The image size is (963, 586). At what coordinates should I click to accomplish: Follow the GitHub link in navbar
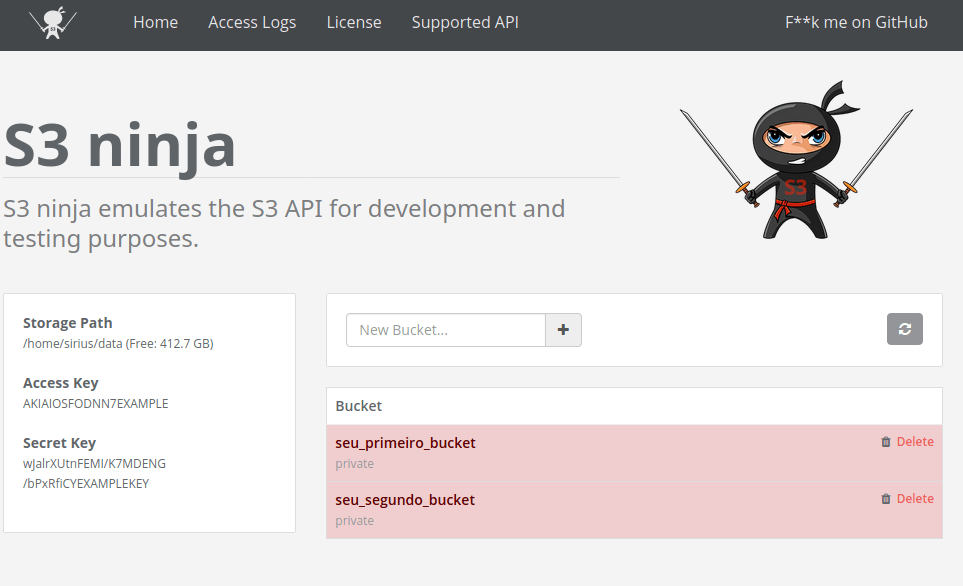click(x=856, y=22)
